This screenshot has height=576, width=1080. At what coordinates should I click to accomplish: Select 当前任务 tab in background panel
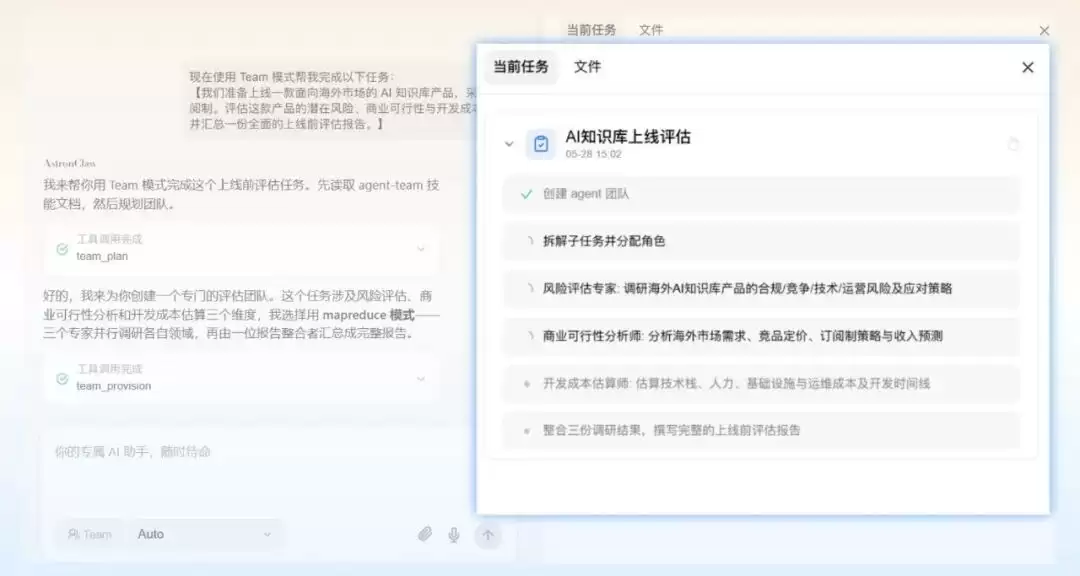pyautogui.click(x=591, y=30)
